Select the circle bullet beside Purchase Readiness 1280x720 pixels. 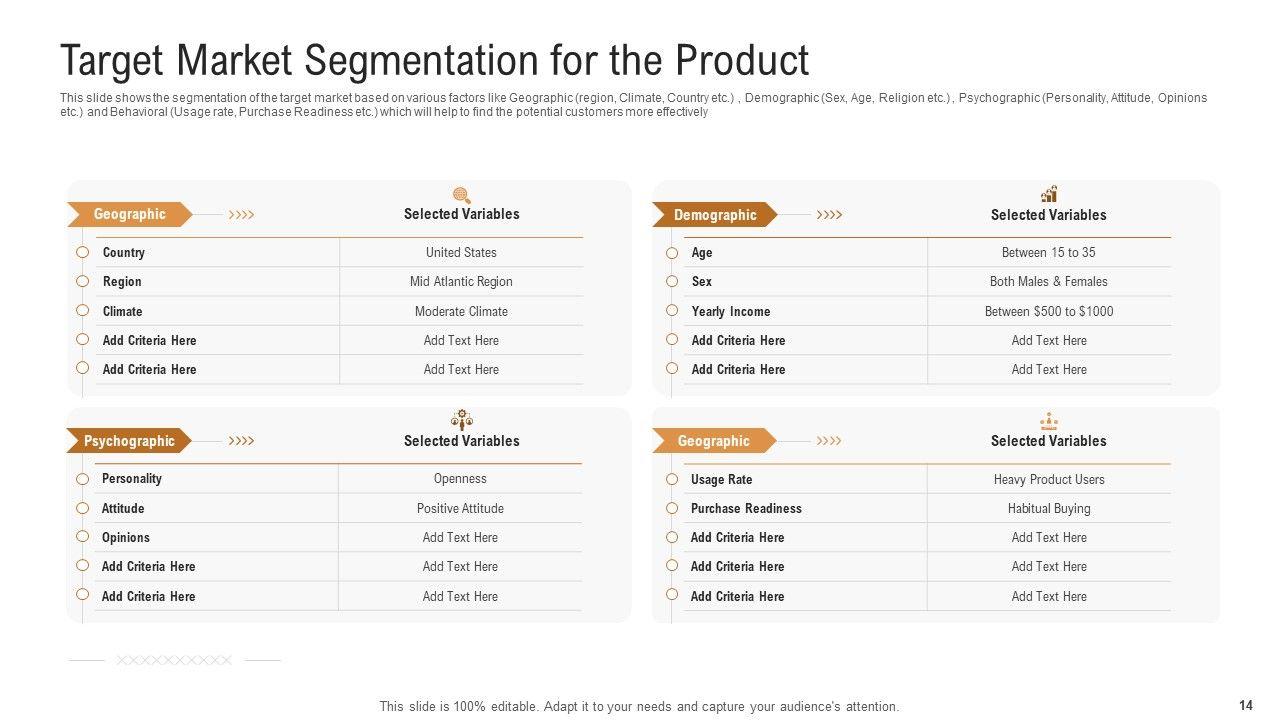click(x=672, y=508)
